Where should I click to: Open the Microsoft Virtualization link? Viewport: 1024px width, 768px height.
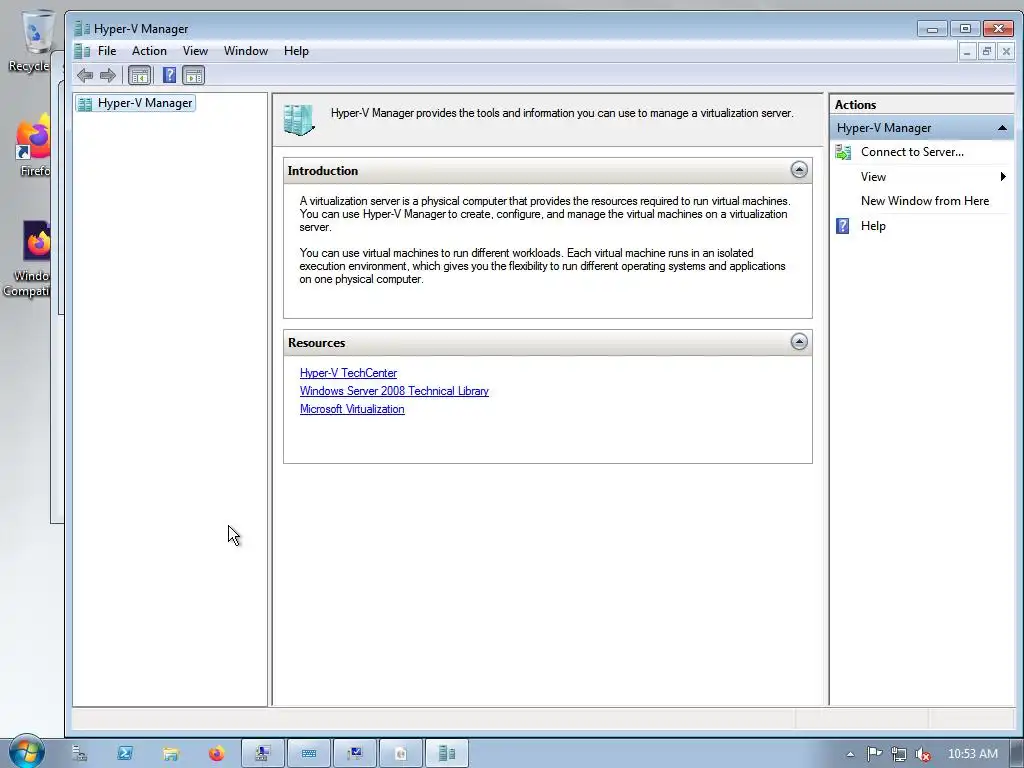pyautogui.click(x=352, y=409)
